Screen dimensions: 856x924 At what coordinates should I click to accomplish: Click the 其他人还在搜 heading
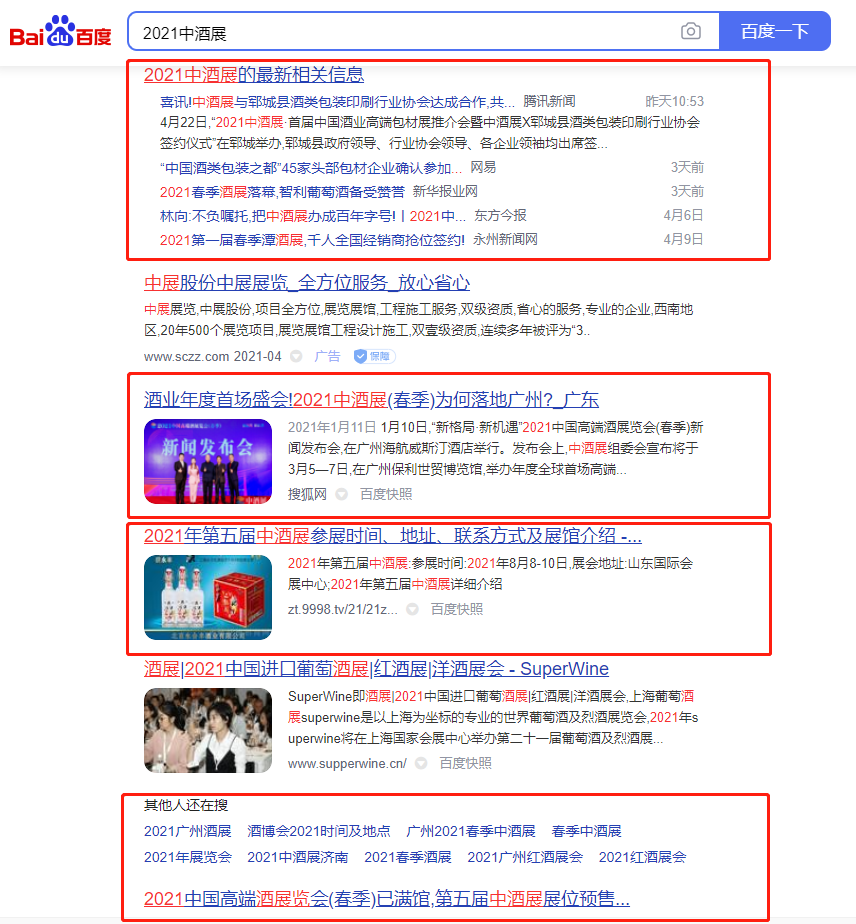pos(186,806)
